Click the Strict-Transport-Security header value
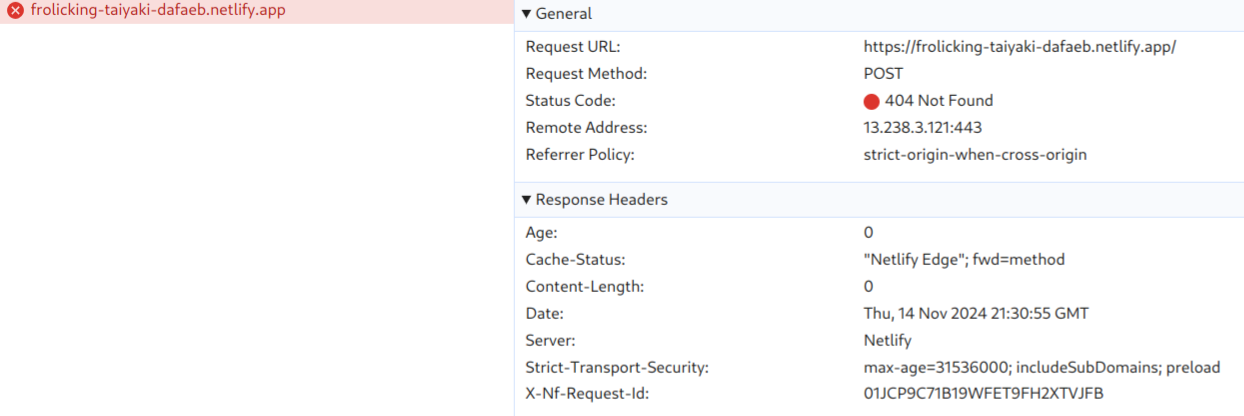The image size is (1244, 416). (1042, 368)
